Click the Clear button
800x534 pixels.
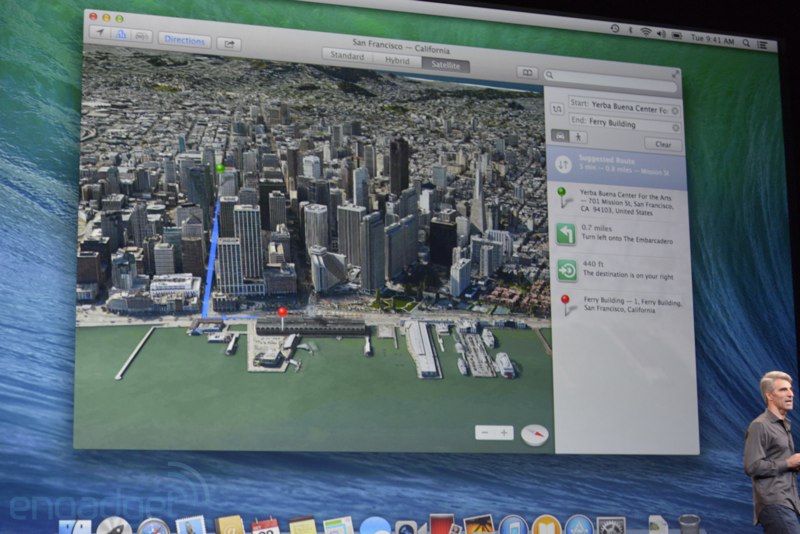tap(663, 144)
